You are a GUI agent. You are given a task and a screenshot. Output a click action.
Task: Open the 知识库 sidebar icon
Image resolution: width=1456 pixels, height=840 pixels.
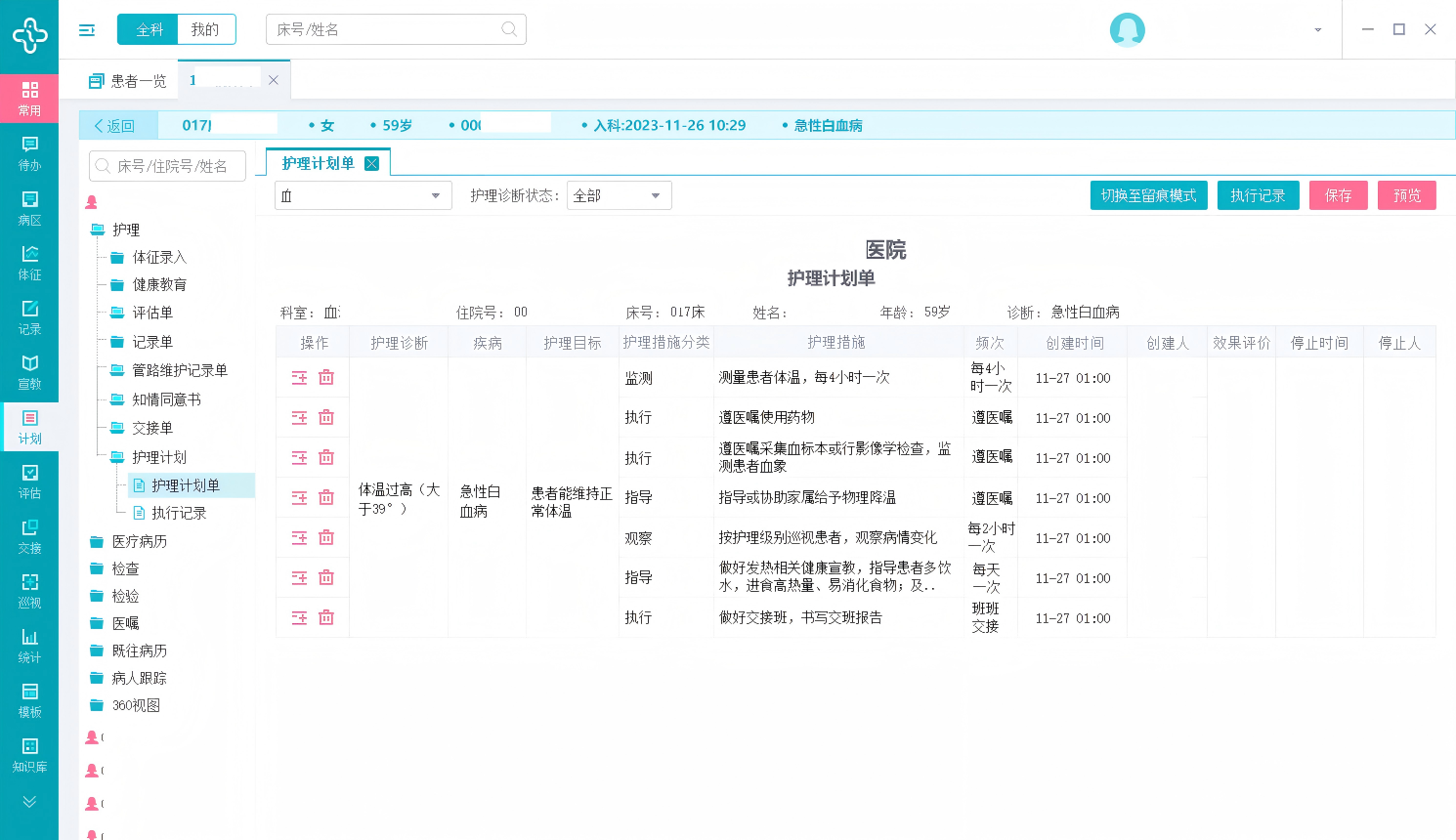click(x=29, y=755)
